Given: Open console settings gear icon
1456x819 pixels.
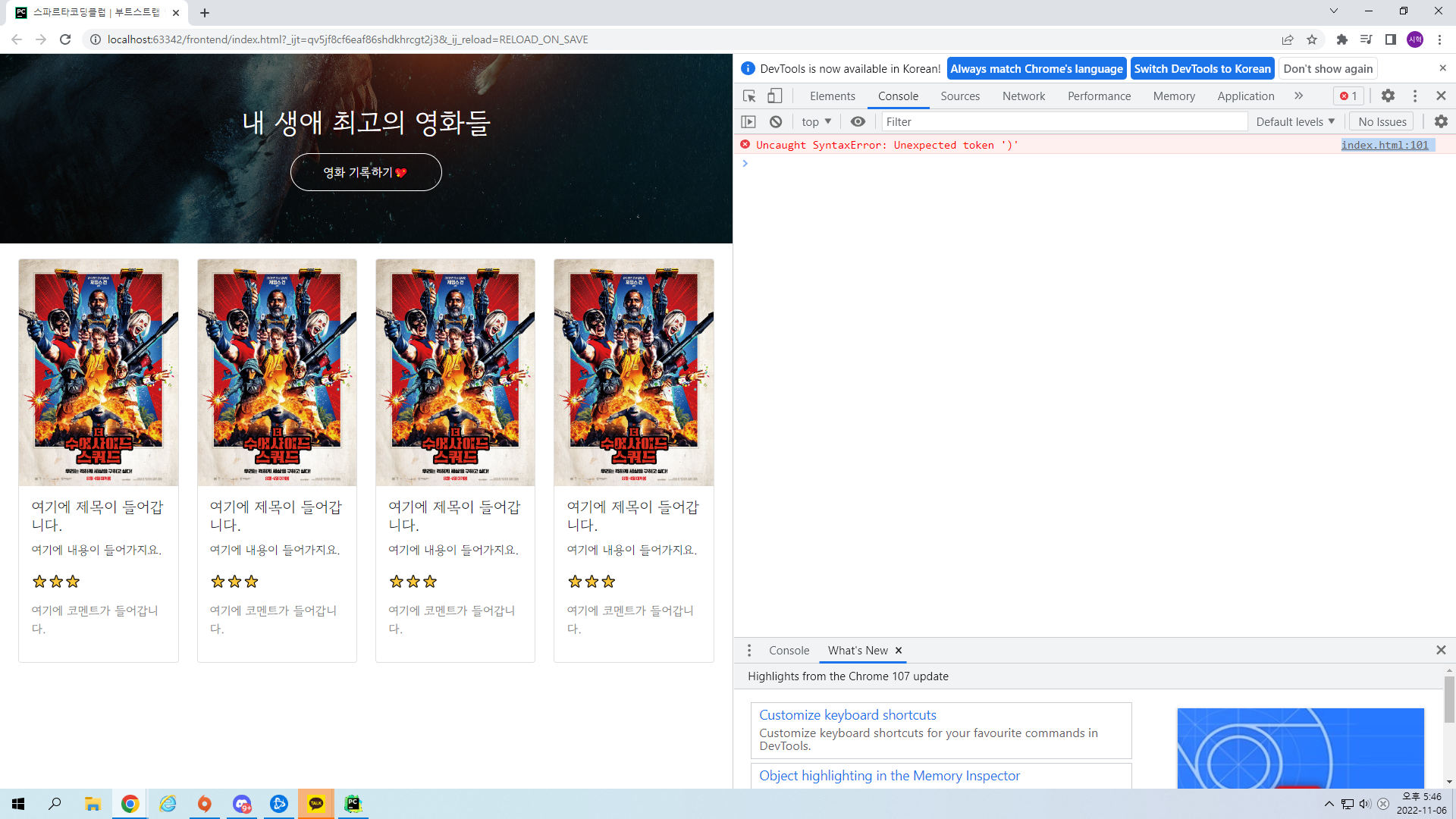Looking at the screenshot, I should pyautogui.click(x=1441, y=122).
